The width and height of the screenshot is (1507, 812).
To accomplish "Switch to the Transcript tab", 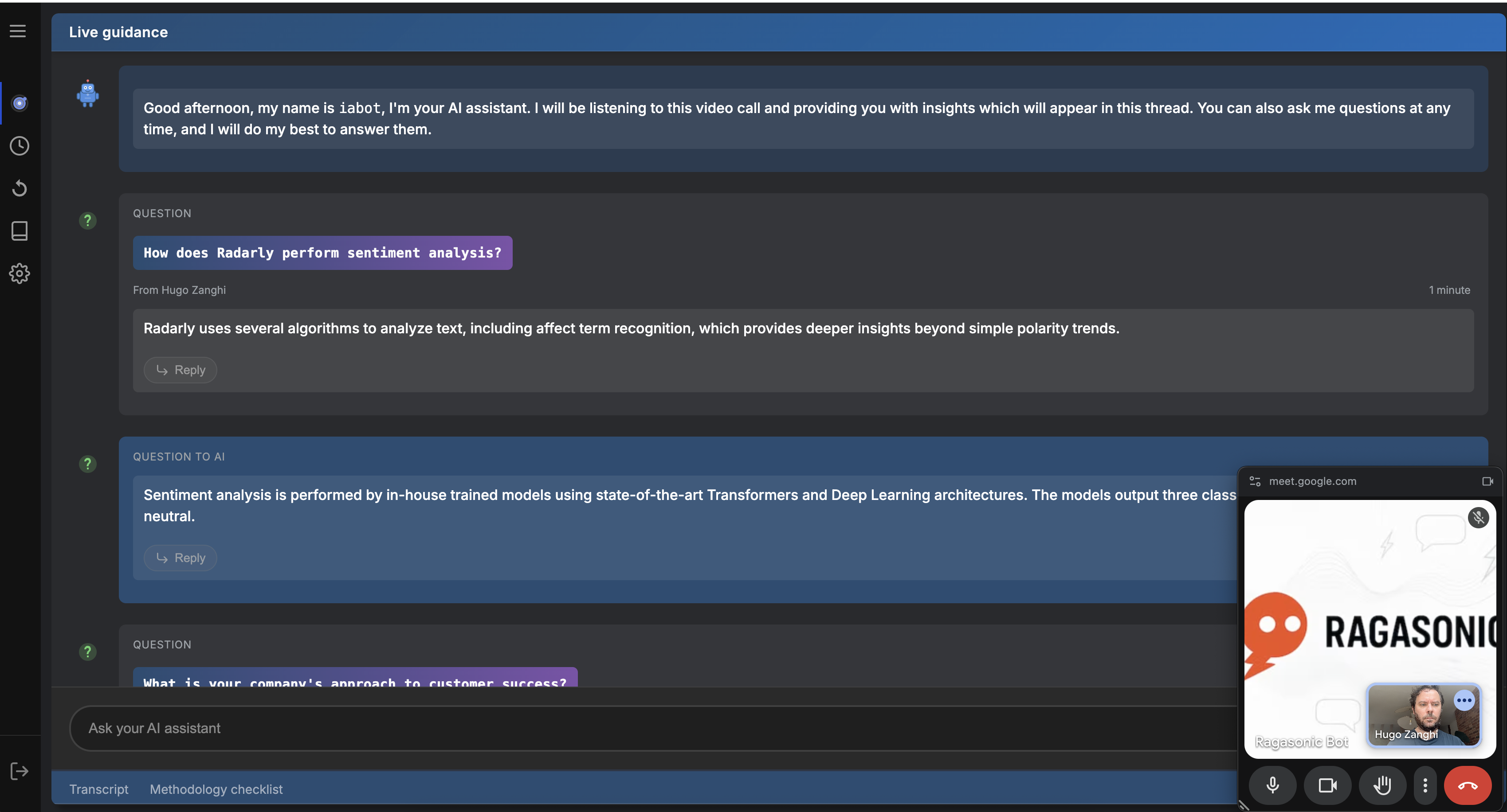I will 98,789.
